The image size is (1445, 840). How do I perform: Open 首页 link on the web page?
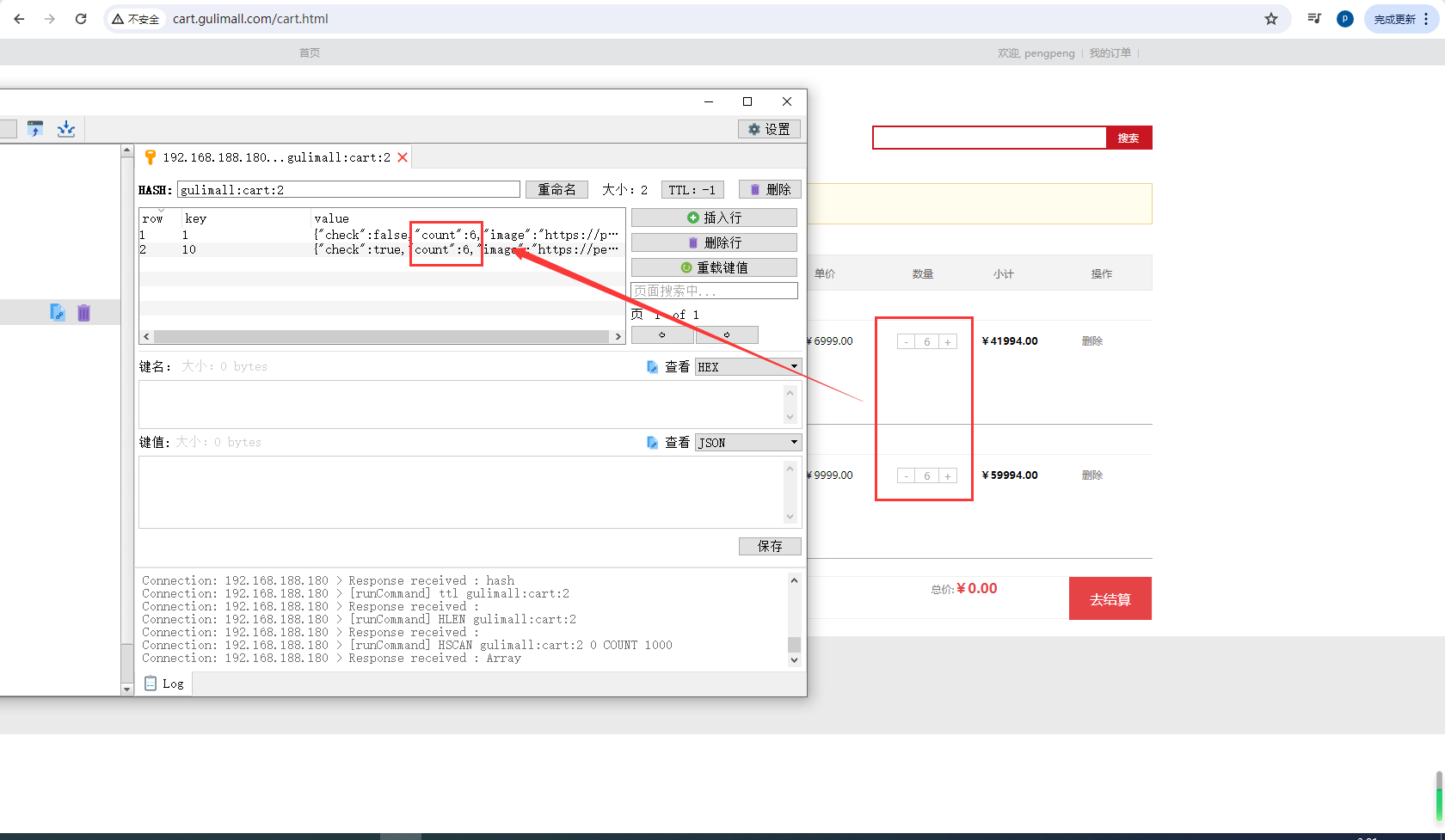coord(310,52)
